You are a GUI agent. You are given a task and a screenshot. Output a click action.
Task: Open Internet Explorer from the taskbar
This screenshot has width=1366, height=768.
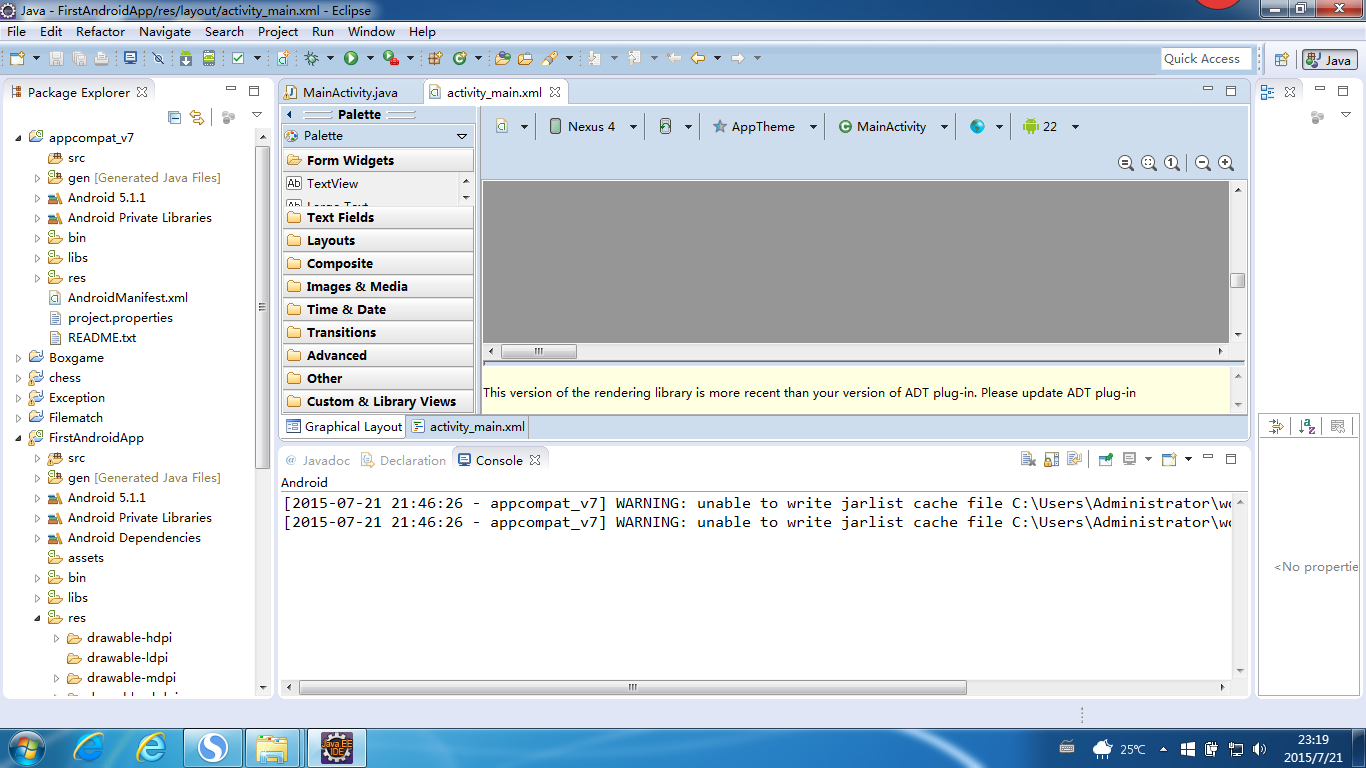tap(151, 746)
